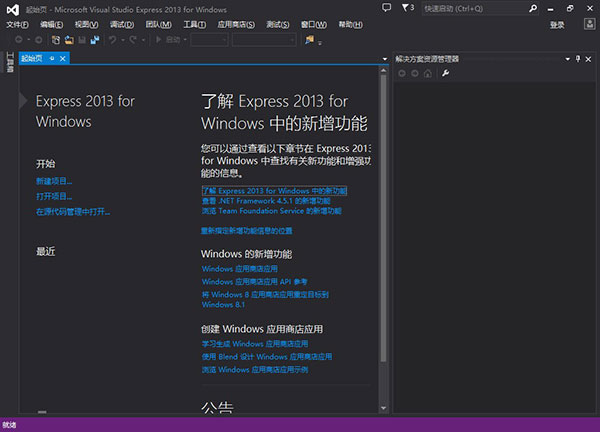Click the Save All toolbar icon
The height and width of the screenshot is (432, 600).
point(95,39)
